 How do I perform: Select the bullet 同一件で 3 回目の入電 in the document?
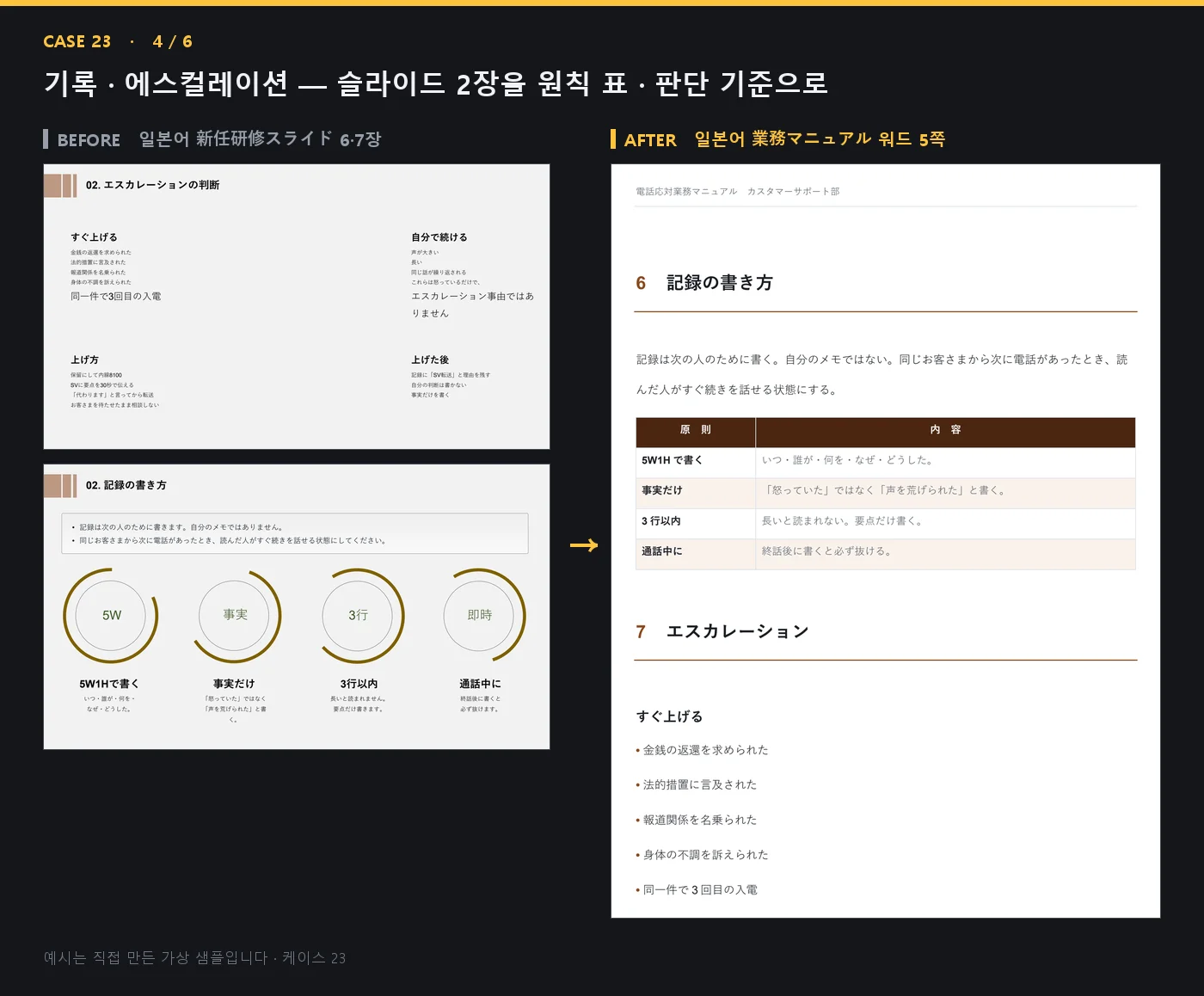coord(697,890)
